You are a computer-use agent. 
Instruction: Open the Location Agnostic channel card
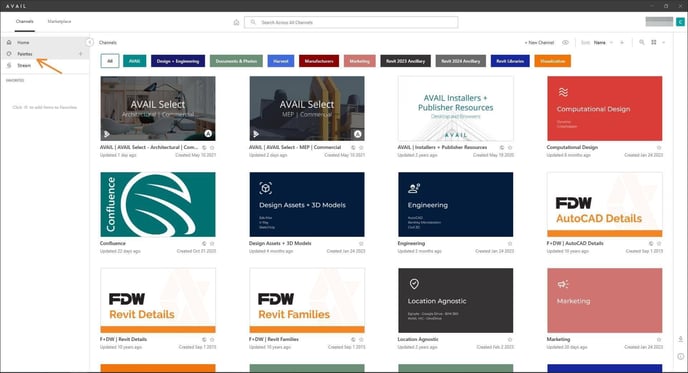tap(455, 301)
